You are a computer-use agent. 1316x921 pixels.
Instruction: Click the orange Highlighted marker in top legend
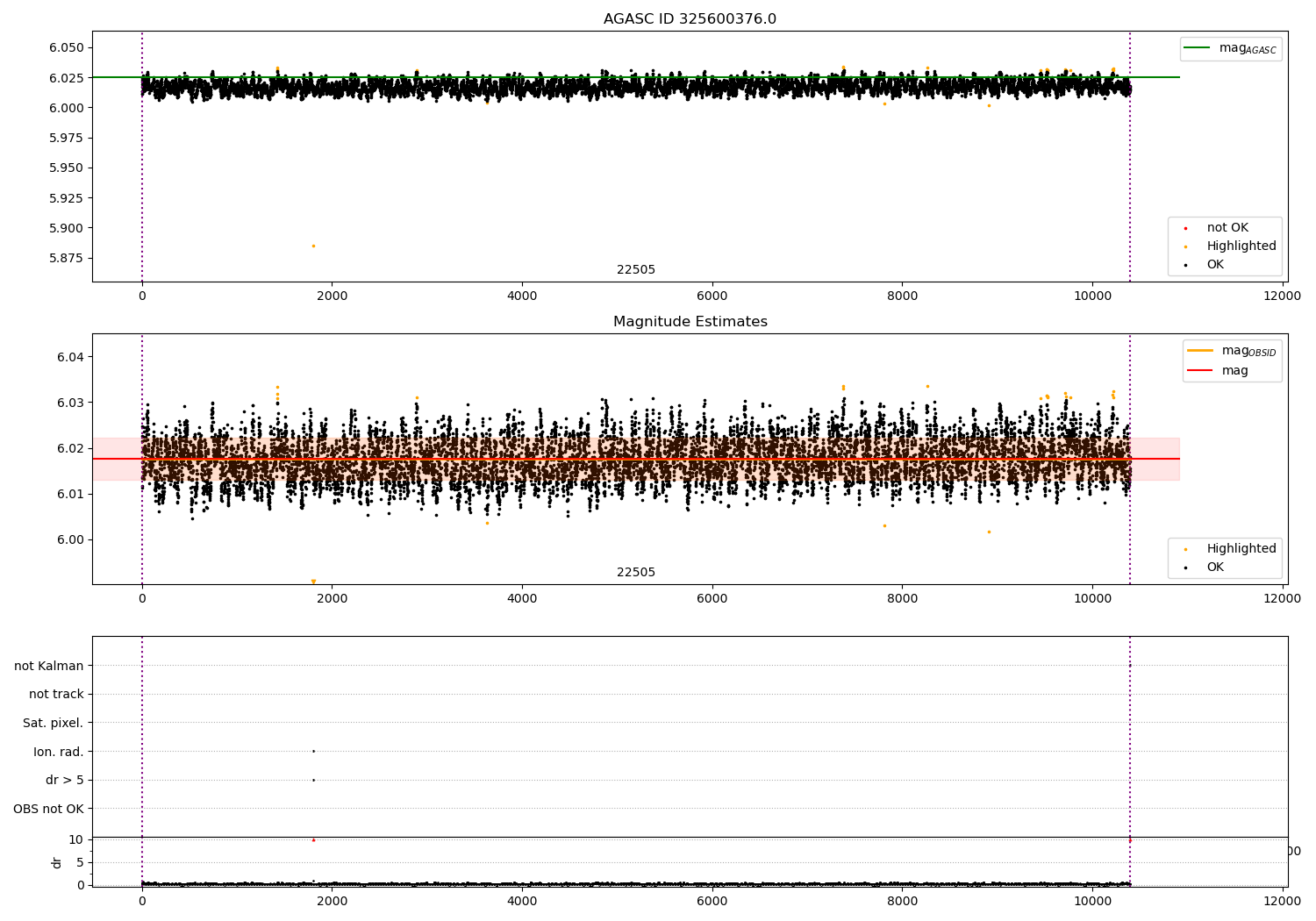[x=1185, y=246]
